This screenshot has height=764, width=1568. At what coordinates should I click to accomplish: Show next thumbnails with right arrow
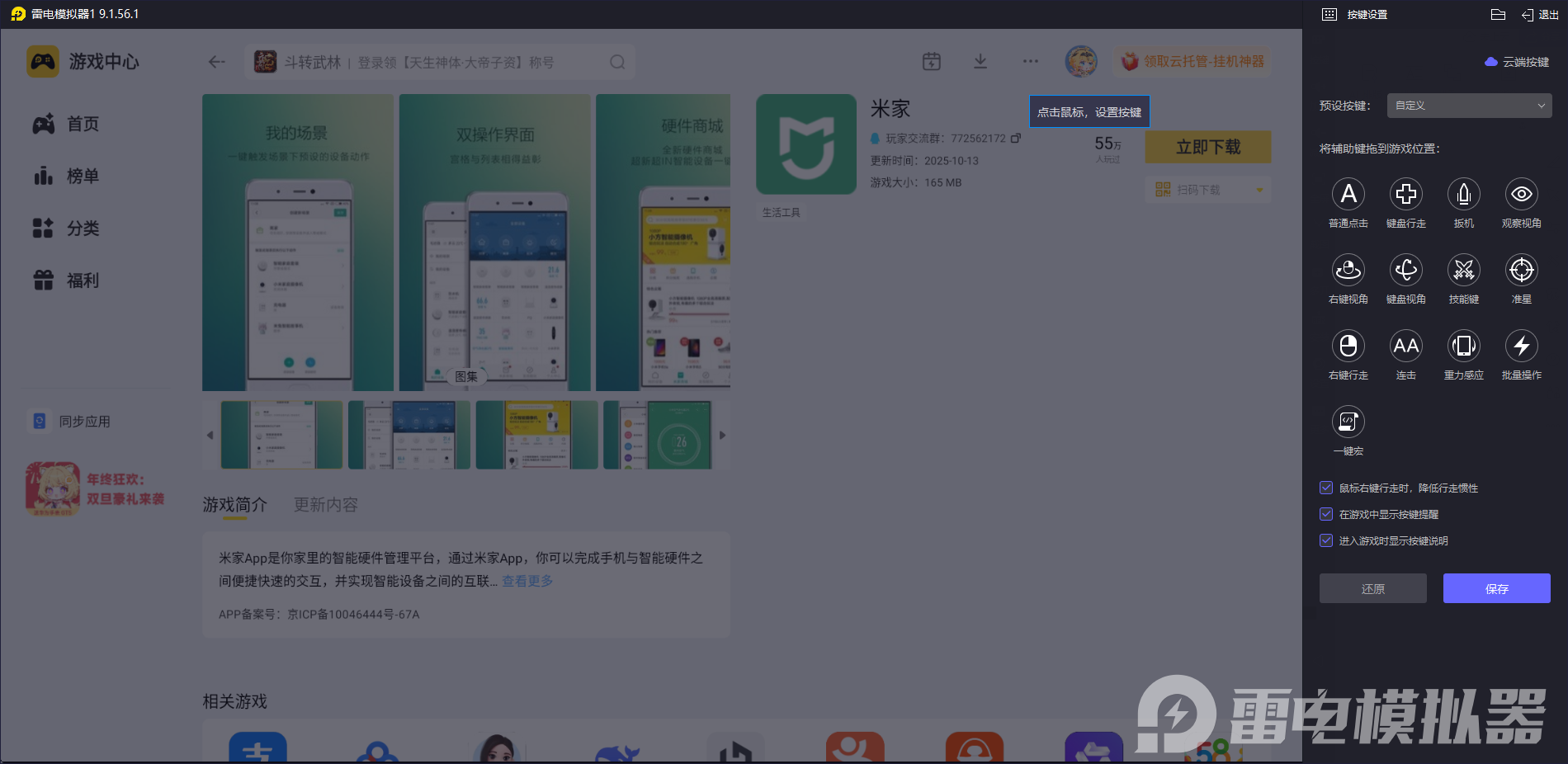click(x=722, y=435)
